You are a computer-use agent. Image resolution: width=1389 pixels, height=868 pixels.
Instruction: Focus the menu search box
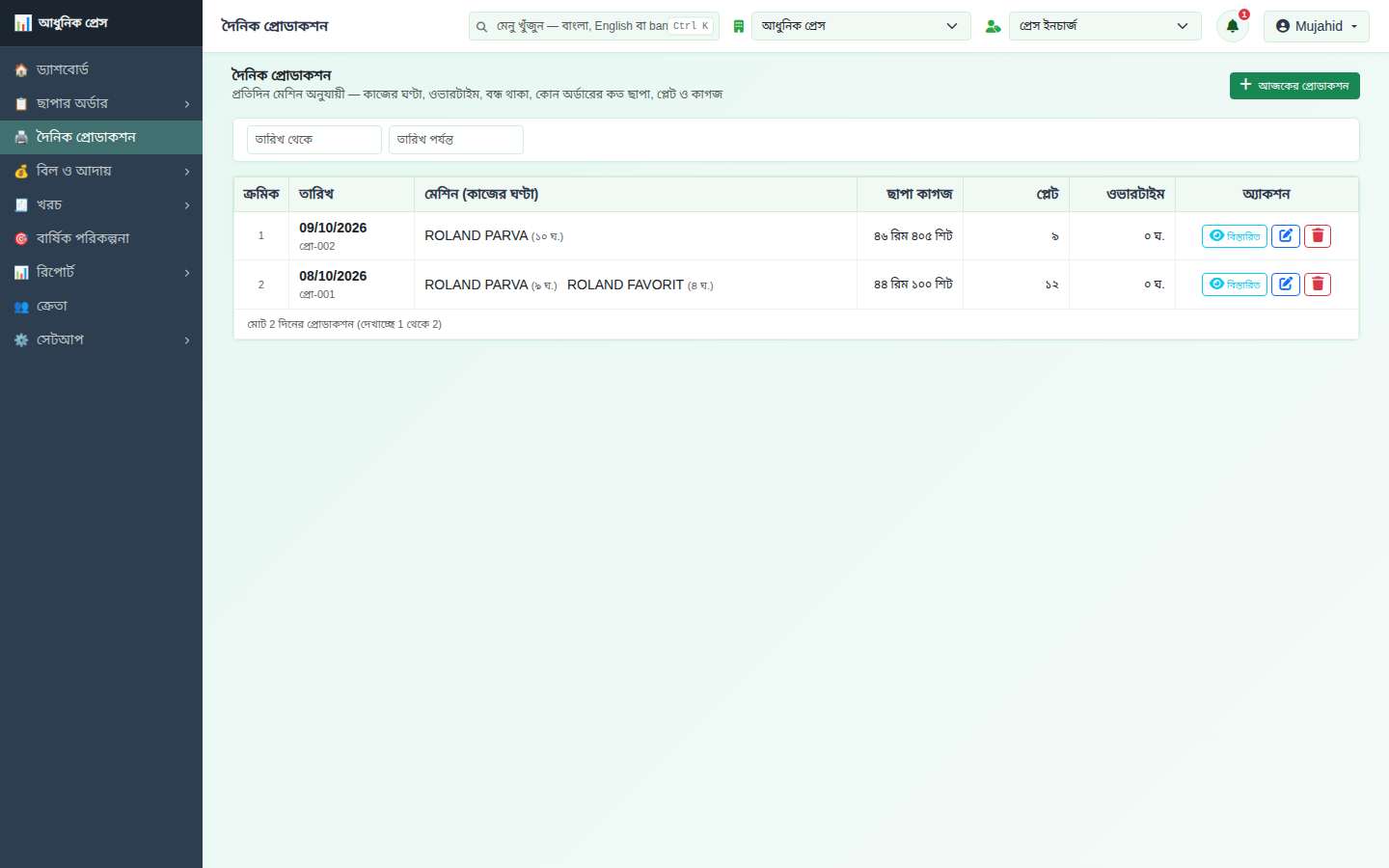pos(594,26)
